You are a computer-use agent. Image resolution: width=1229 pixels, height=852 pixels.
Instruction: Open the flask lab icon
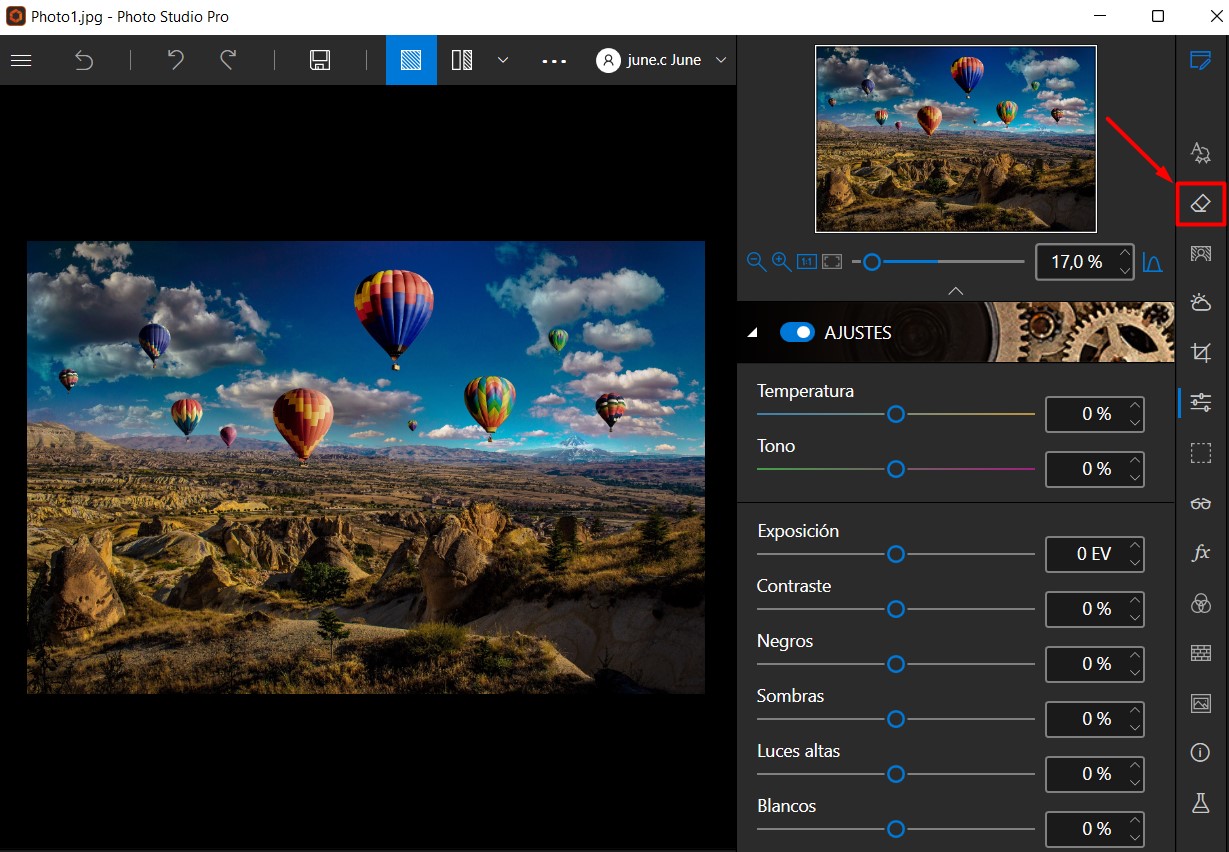1201,802
